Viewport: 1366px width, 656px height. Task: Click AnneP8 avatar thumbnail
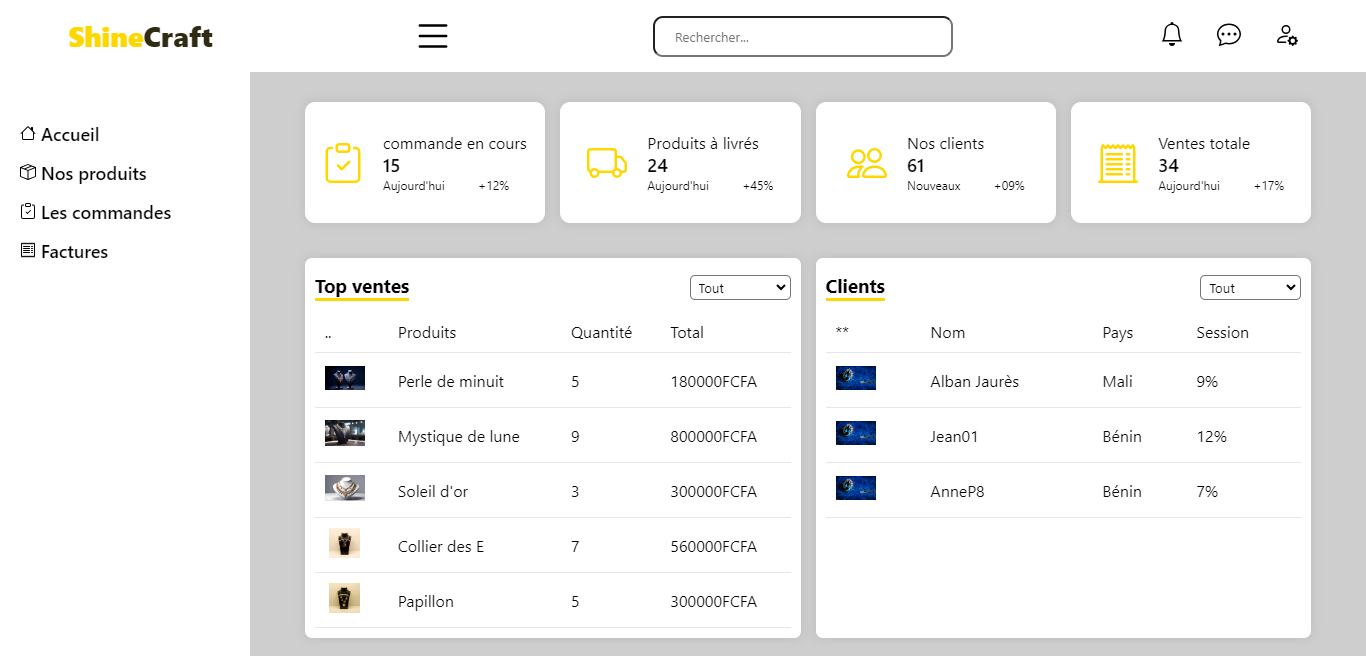(x=856, y=488)
